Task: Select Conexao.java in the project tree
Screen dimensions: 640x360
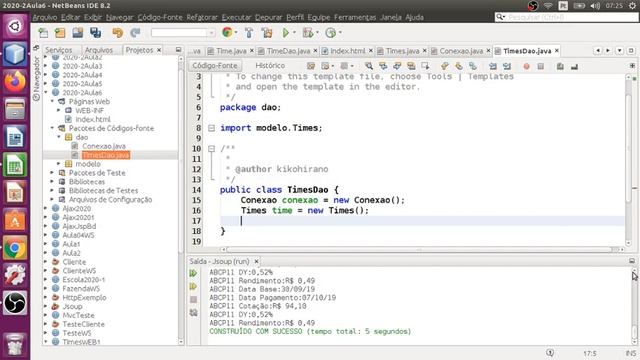Action: pyautogui.click(x=104, y=146)
